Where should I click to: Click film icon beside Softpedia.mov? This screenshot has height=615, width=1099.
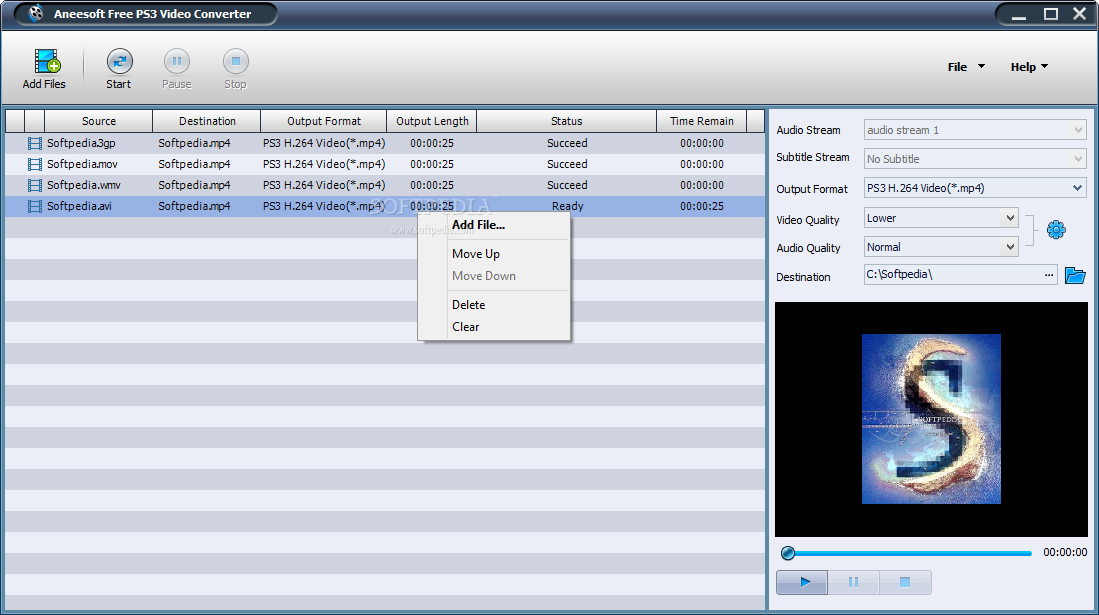coord(34,164)
